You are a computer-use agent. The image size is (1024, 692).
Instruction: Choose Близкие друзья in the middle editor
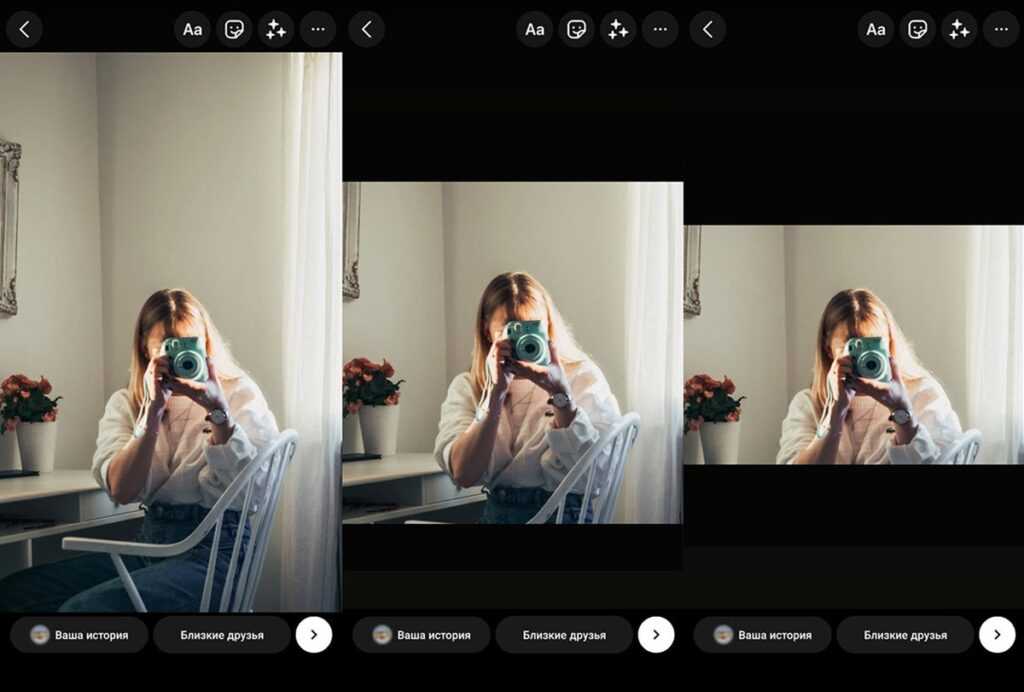coord(564,635)
